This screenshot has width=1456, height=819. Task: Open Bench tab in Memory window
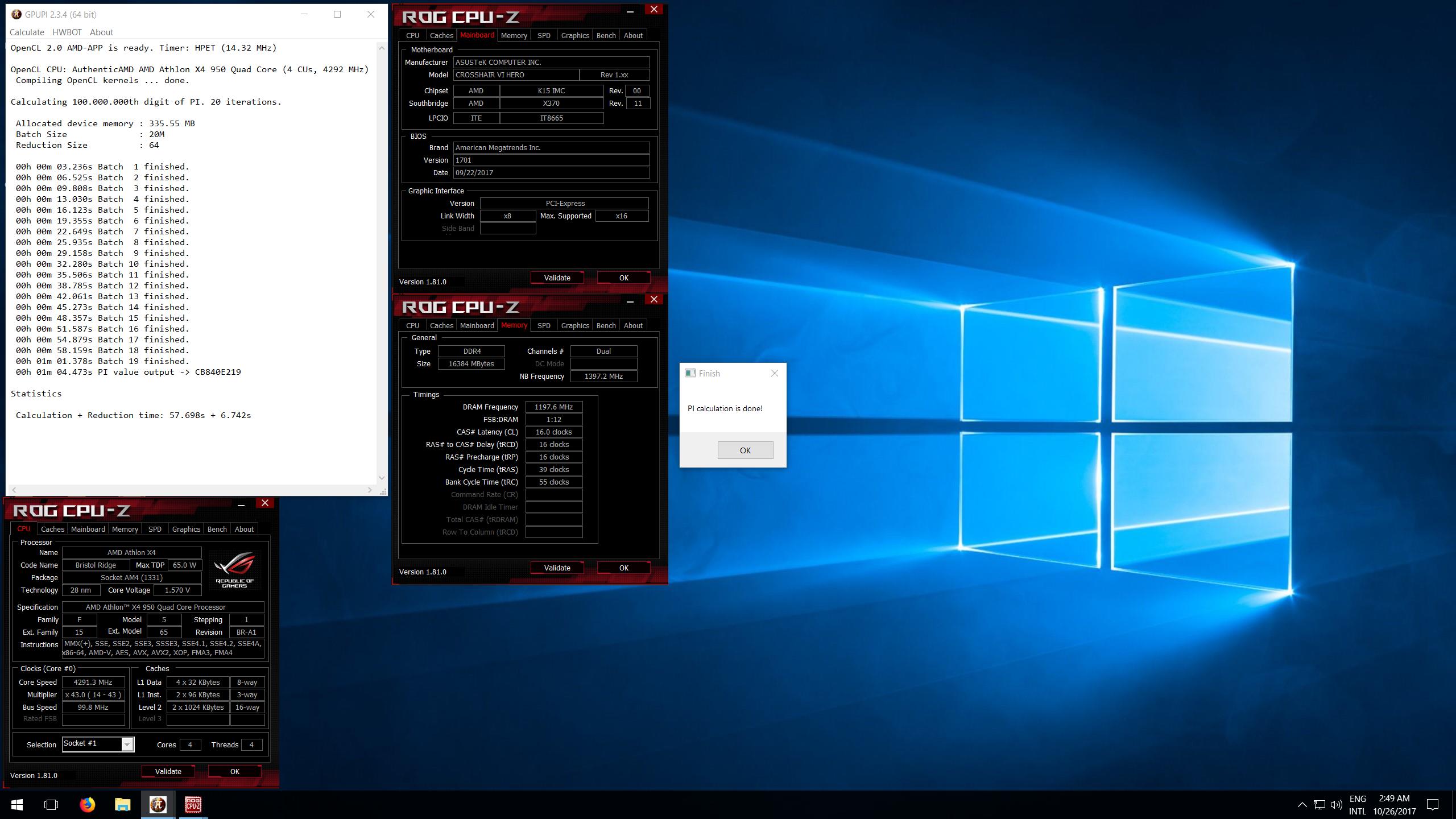coord(606,325)
